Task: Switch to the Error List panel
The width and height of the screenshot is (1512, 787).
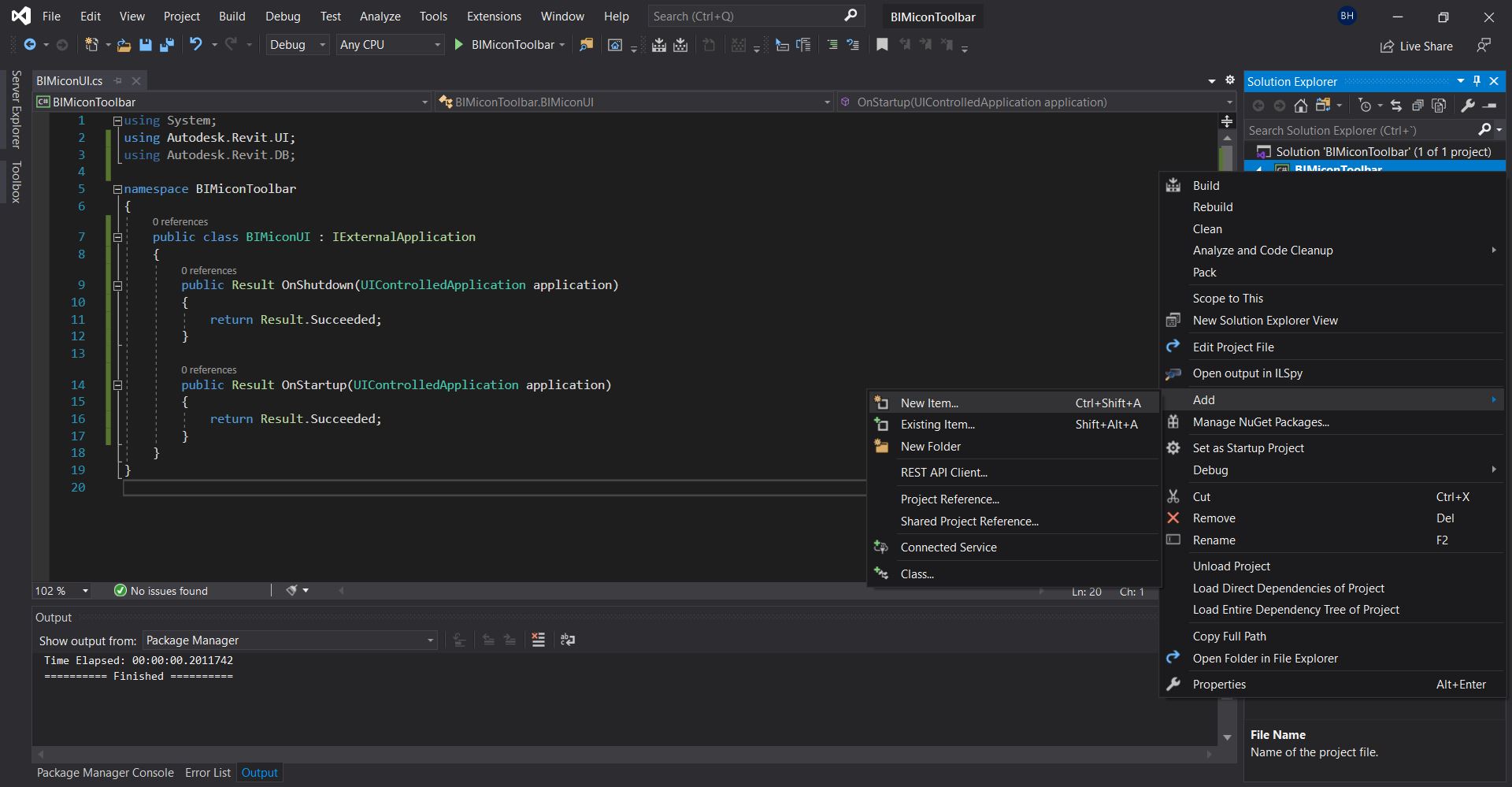Action: pos(207,772)
